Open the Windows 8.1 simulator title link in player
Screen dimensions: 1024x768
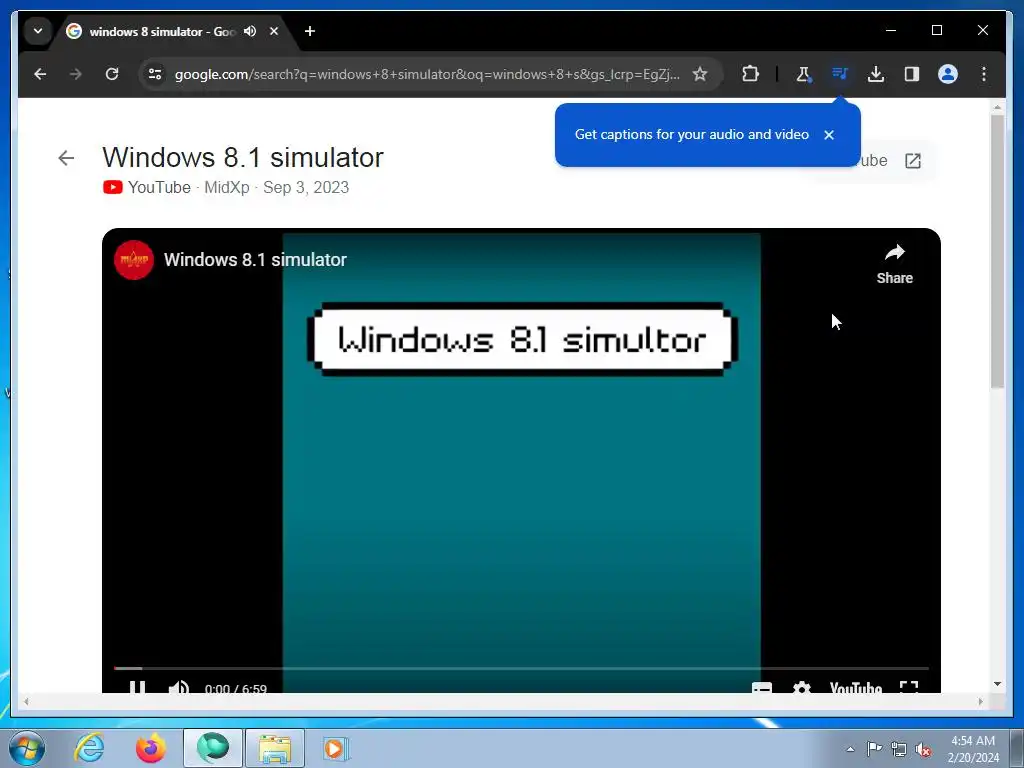[x=255, y=260]
